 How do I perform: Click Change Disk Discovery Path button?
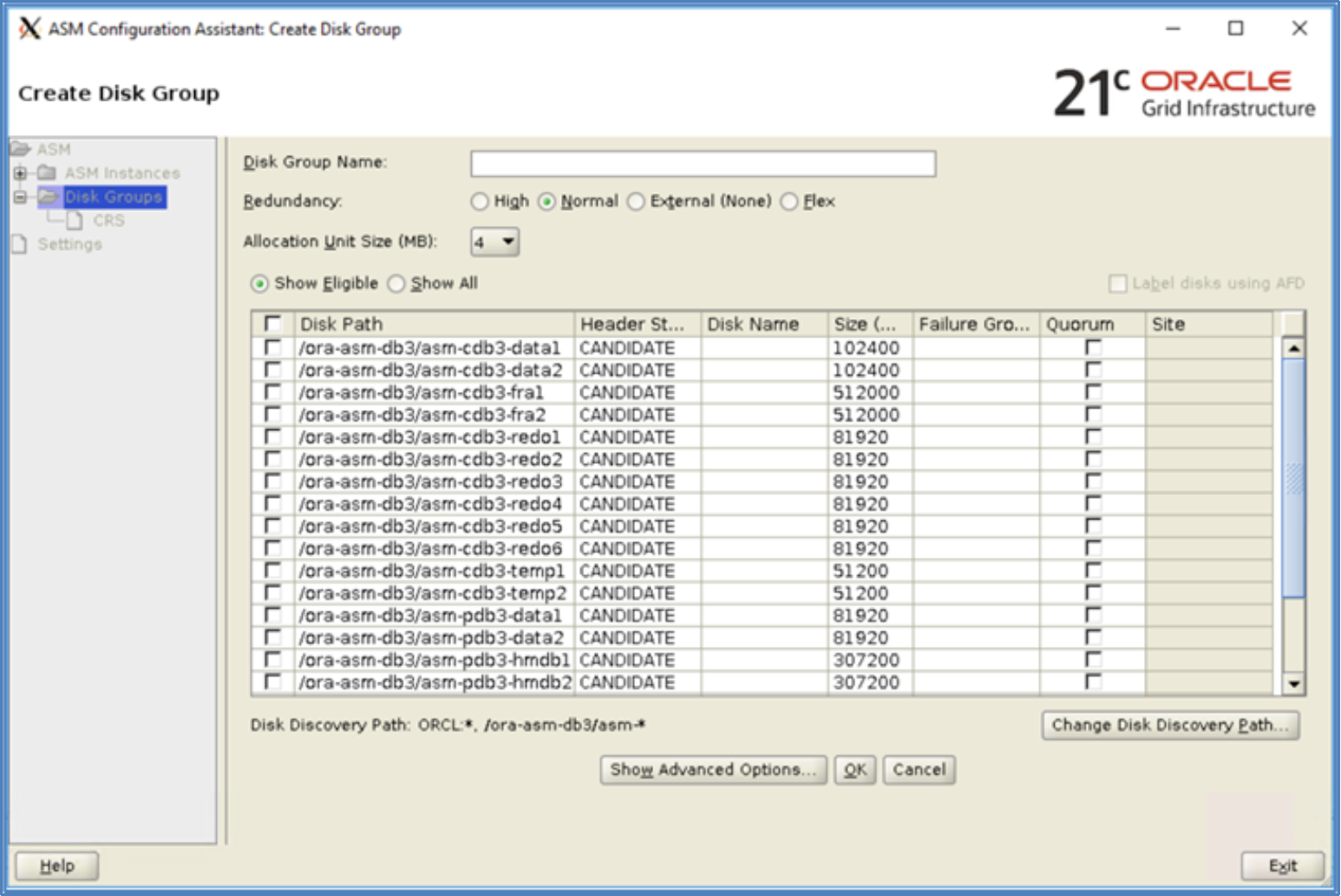tap(1170, 725)
